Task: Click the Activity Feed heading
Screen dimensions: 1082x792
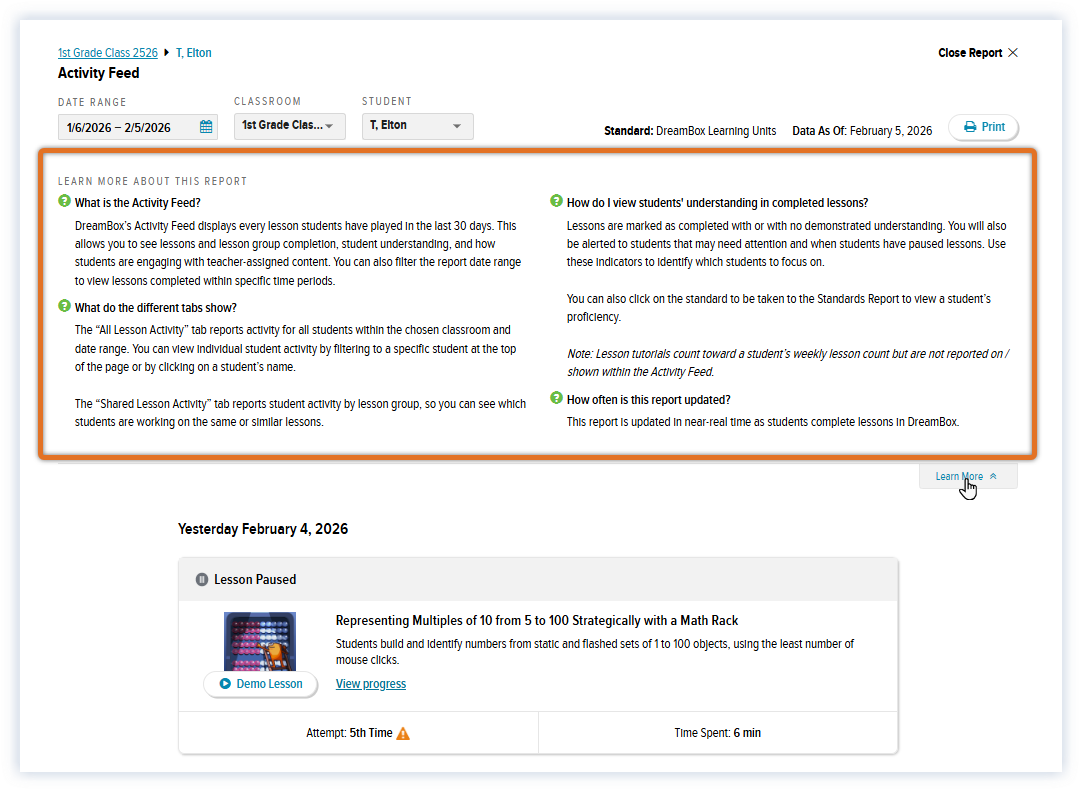Action: pyautogui.click(x=99, y=73)
